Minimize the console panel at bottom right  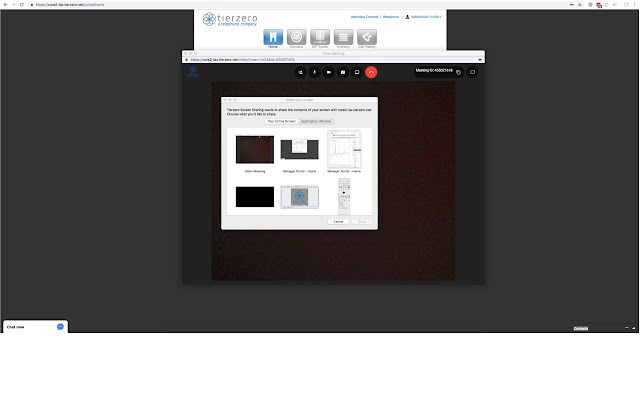pos(627,328)
